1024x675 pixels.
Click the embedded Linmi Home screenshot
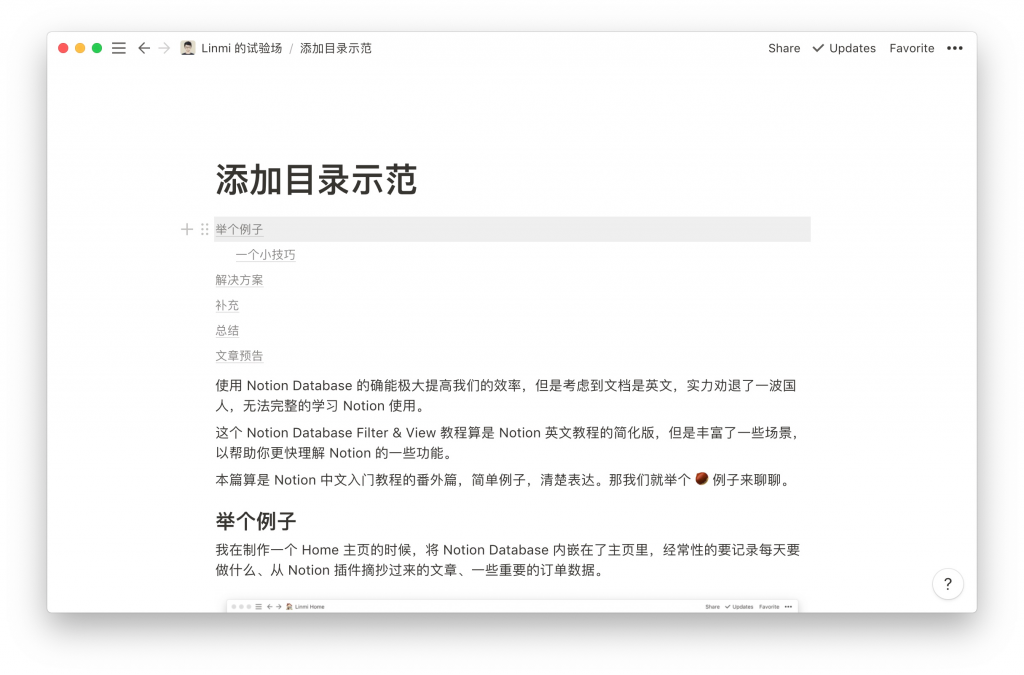[512, 606]
